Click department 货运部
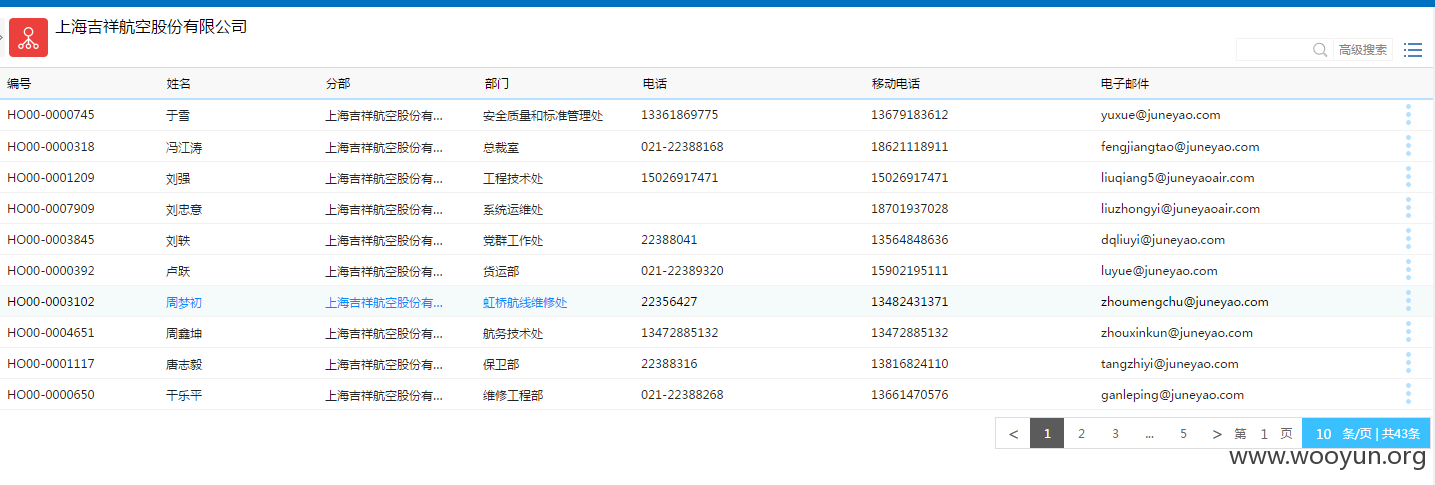1435x485 pixels. (x=501, y=271)
